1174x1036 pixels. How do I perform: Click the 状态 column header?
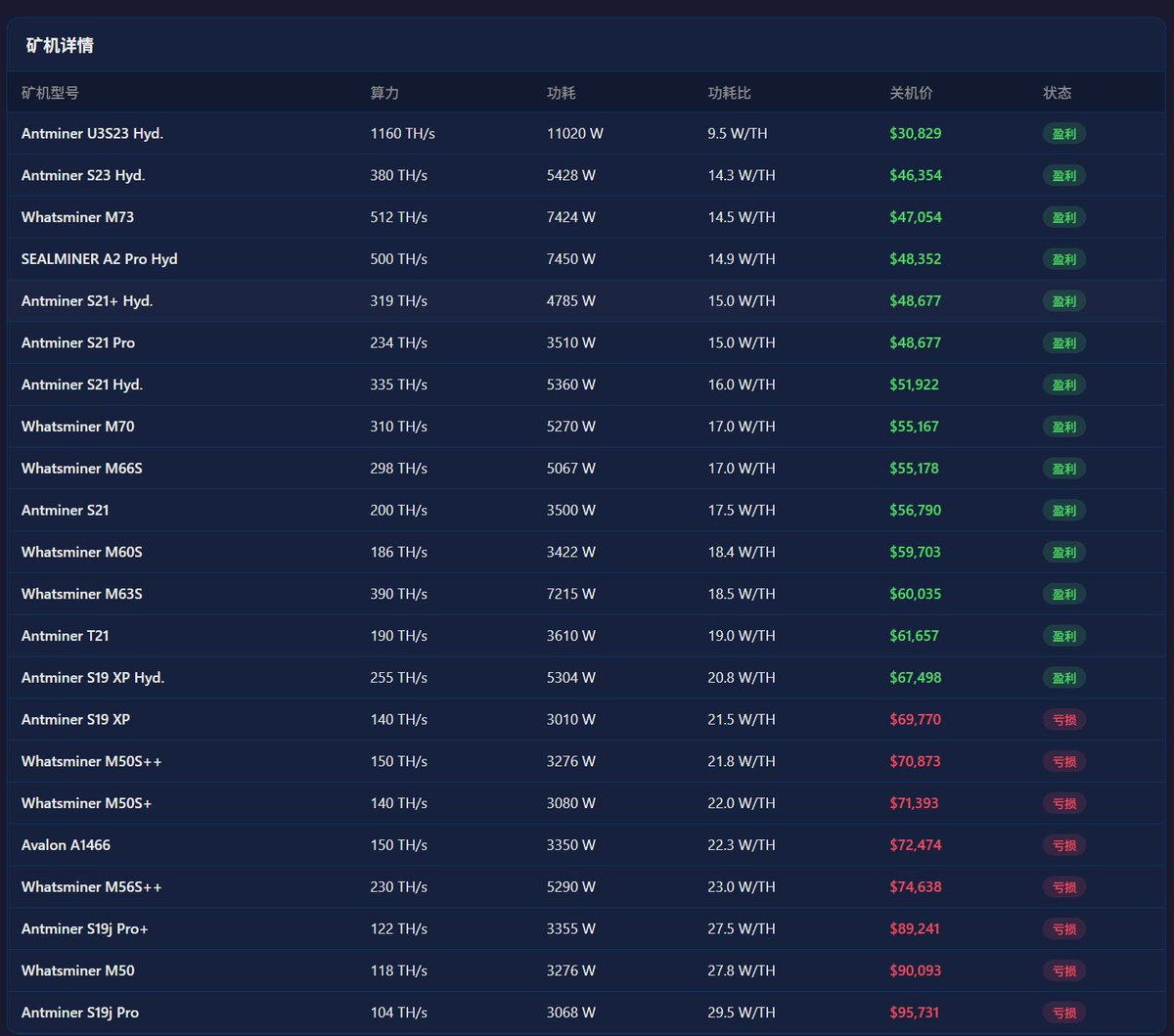coord(1058,93)
